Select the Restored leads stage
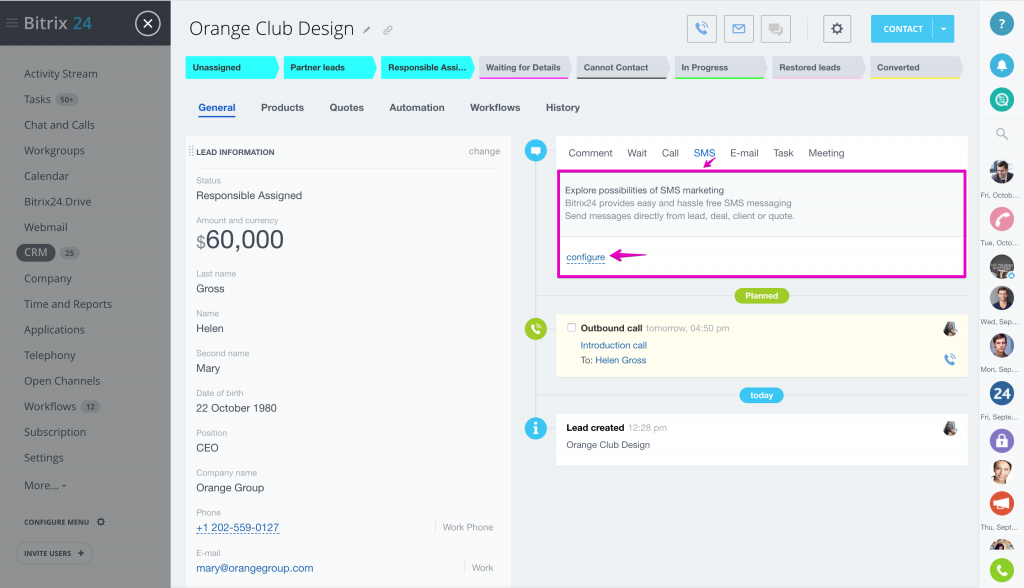Viewport: 1024px width, 588px height. (818, 67)
